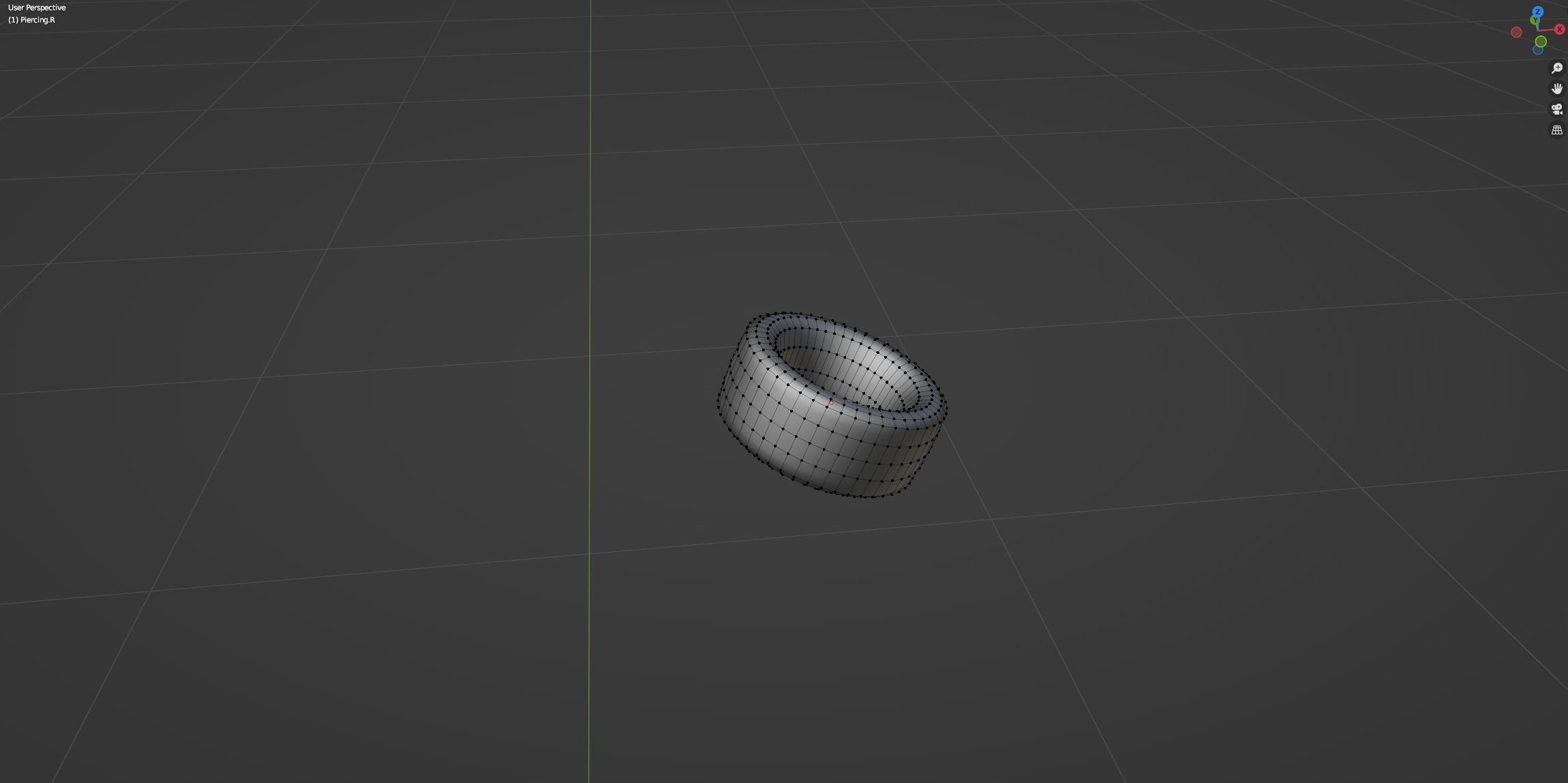Click the '(1) Piercing.R' object name text
The width and height of the screenshot is (1568, 783).
click(31, 20)
